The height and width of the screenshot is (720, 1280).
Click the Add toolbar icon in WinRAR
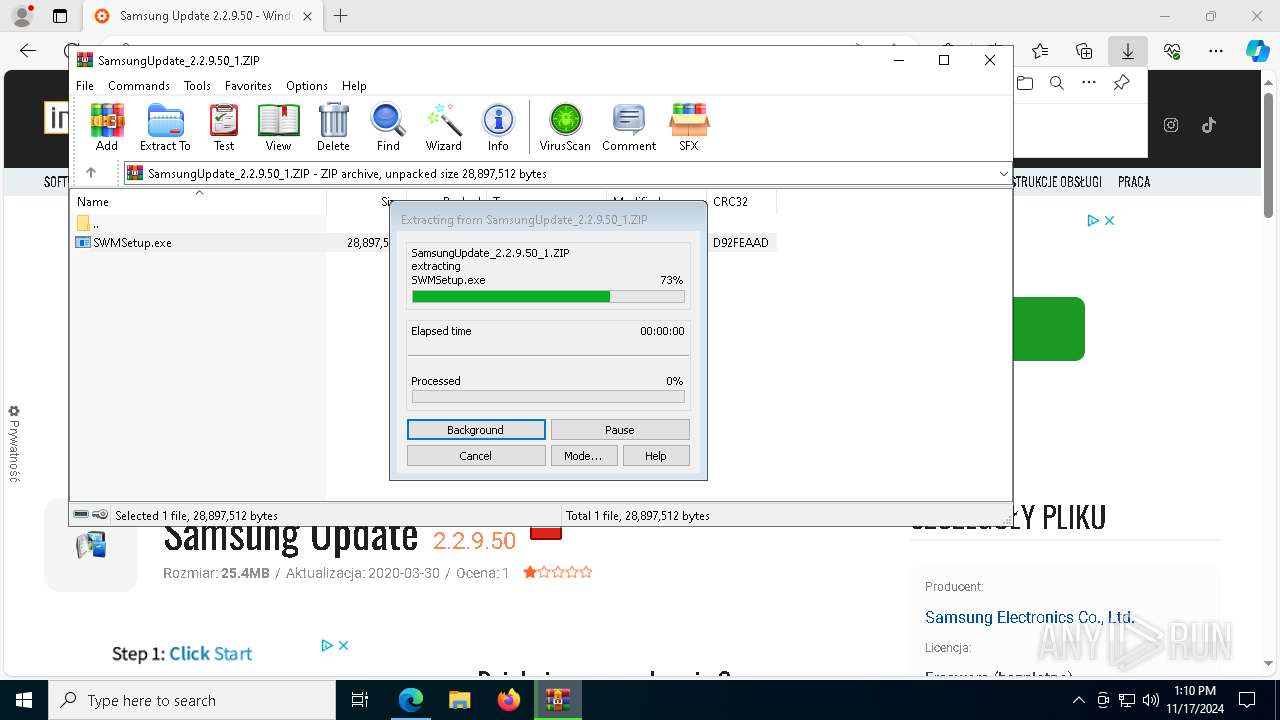coord(107,127)
